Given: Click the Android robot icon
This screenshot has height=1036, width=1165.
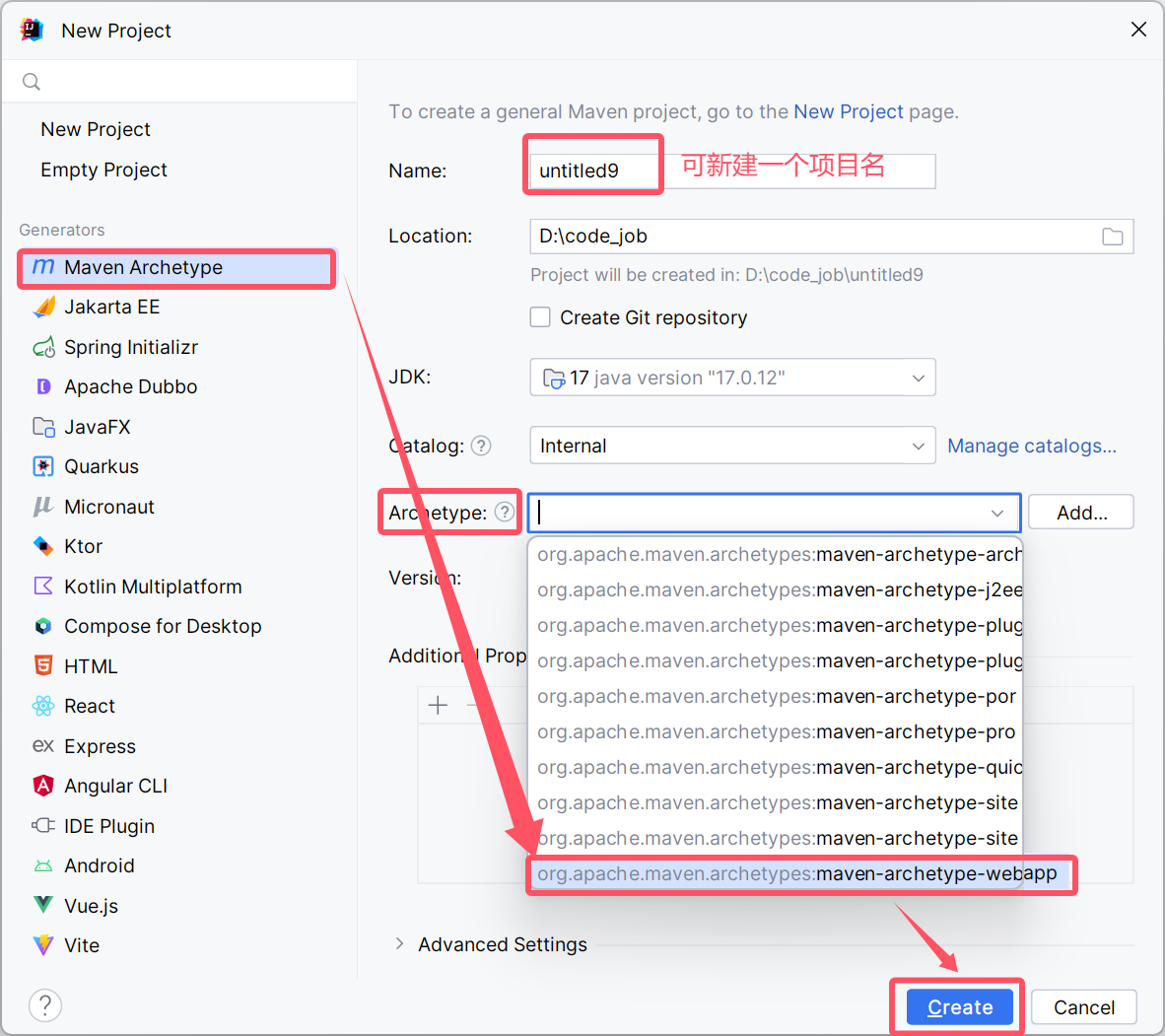Looking at the screenshot, I should point(43,865).
